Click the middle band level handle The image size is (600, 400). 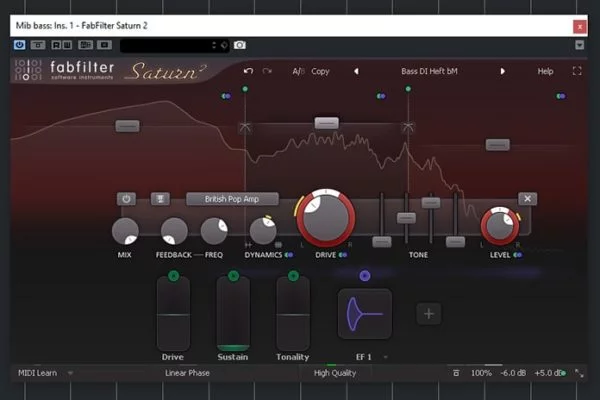[326, 123]
